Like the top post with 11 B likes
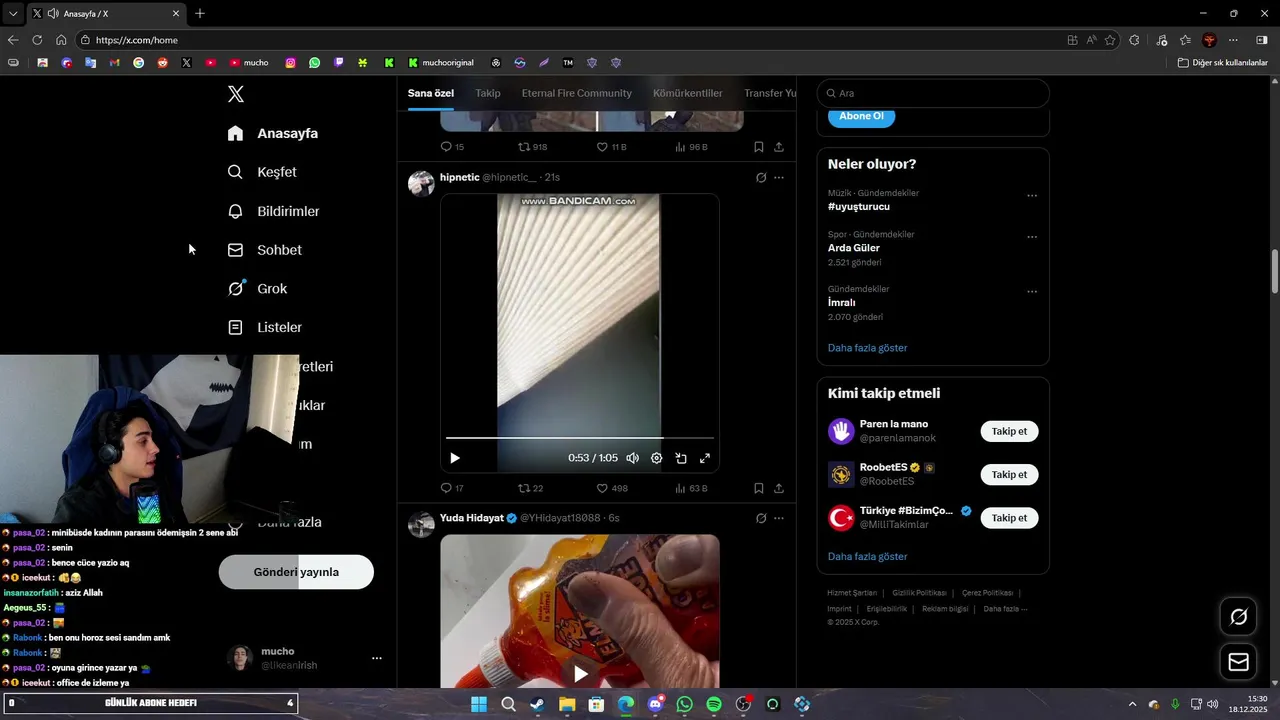Viewport: 1280px width, 720px height. (611, 147)
